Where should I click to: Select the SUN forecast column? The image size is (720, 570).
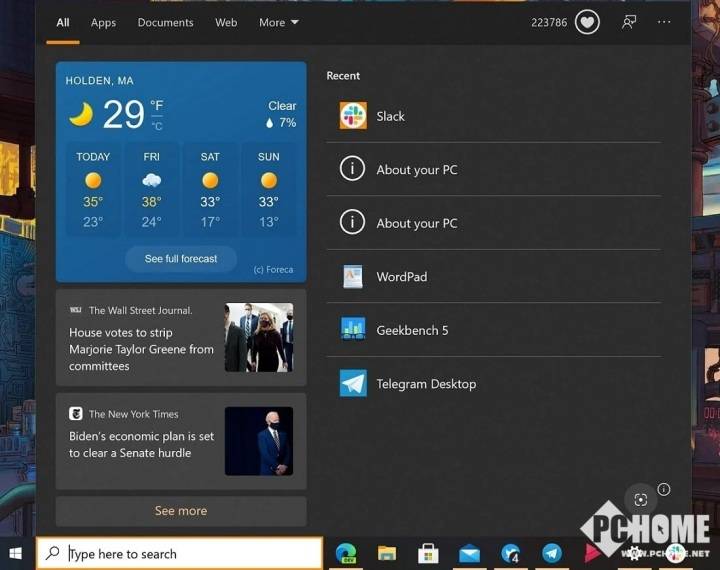pos(269,190)
